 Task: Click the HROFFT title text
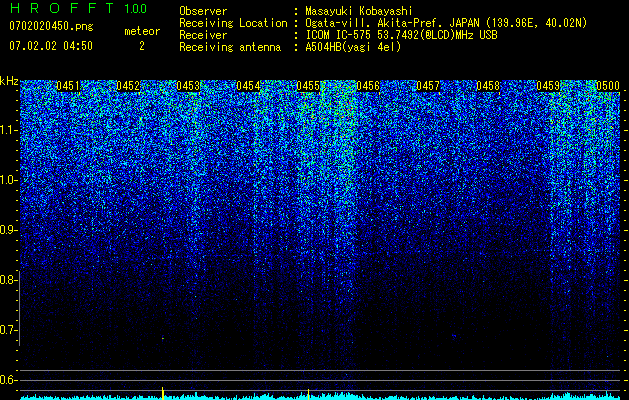62,8
